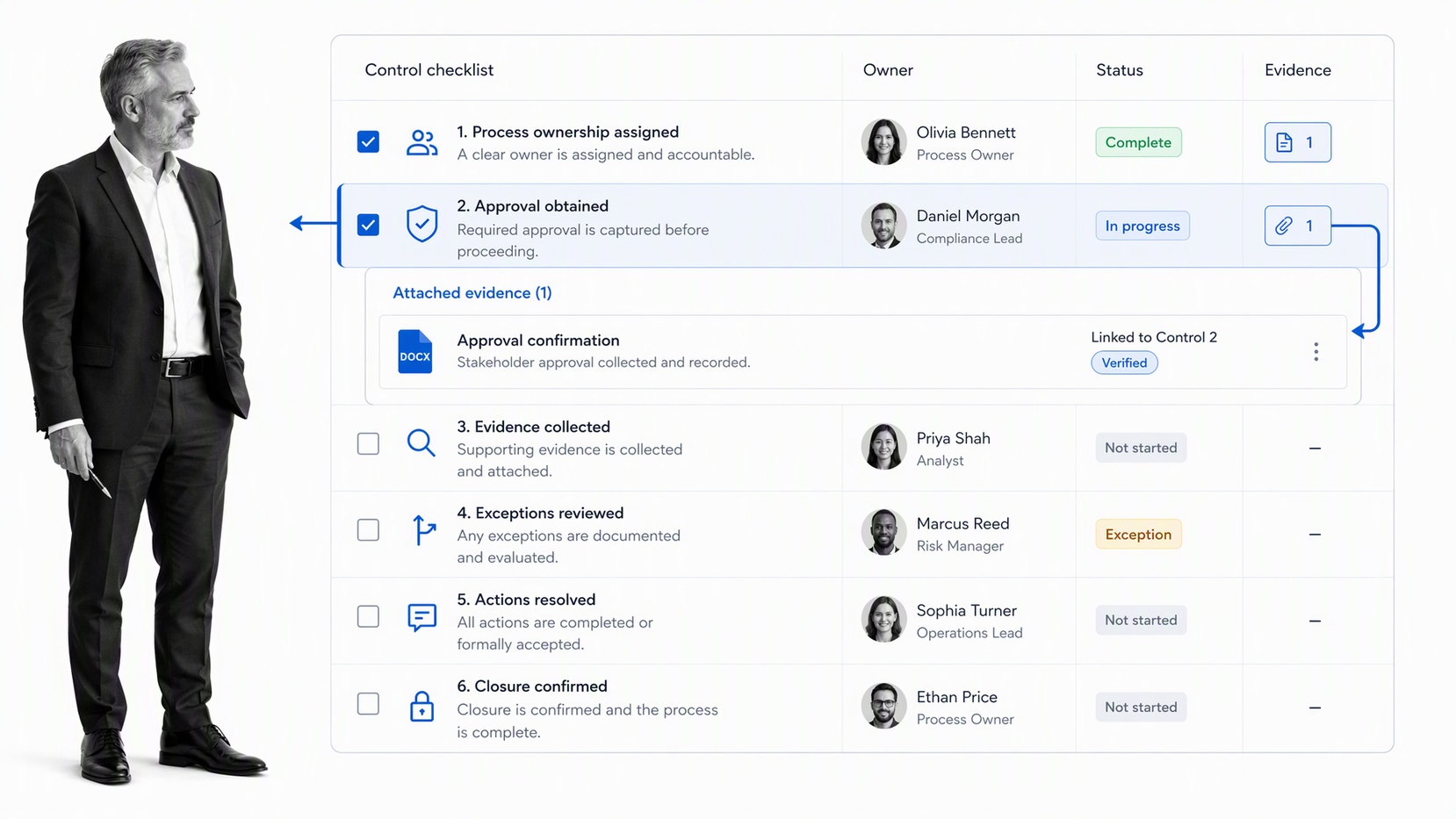Click Olivia Bennett's avatar photo
Screen dimensions: 1456x819
[x=883, y=142]
